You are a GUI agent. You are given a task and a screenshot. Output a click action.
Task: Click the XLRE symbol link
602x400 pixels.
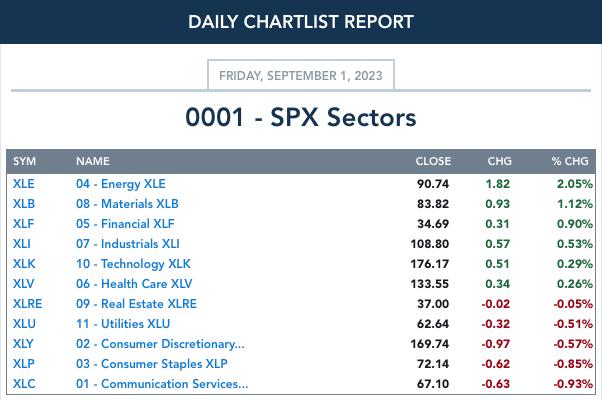(x=27, y=304)
